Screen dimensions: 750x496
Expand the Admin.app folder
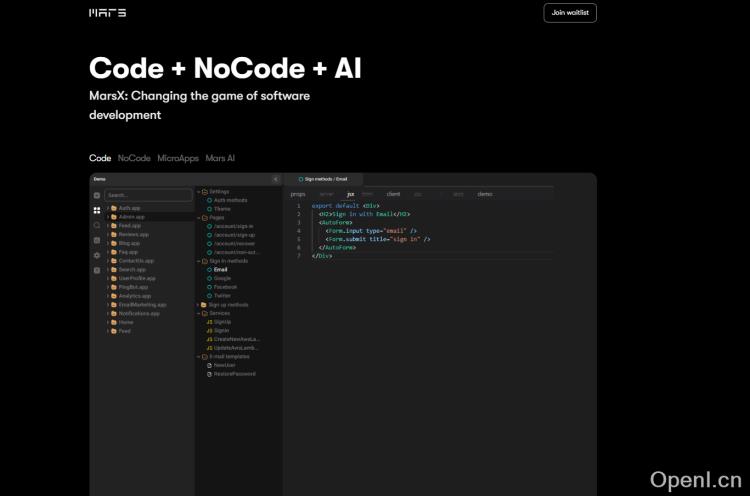[x=108, y=217]
